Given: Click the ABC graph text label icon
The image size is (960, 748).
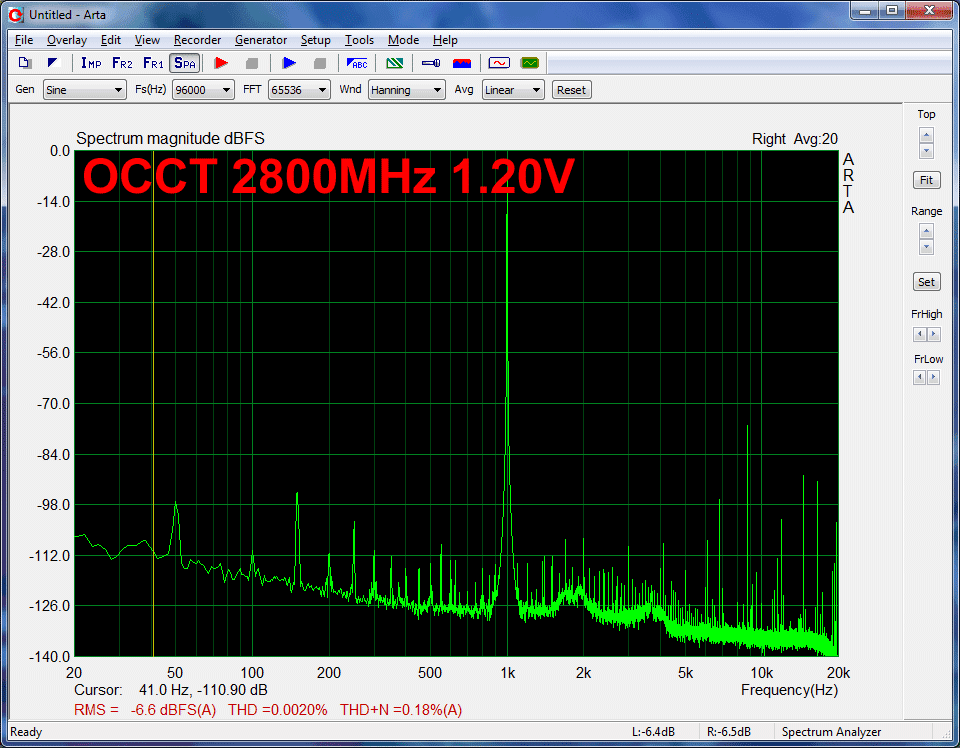Looking at the screenshot, I should click(x=357, y=63).
